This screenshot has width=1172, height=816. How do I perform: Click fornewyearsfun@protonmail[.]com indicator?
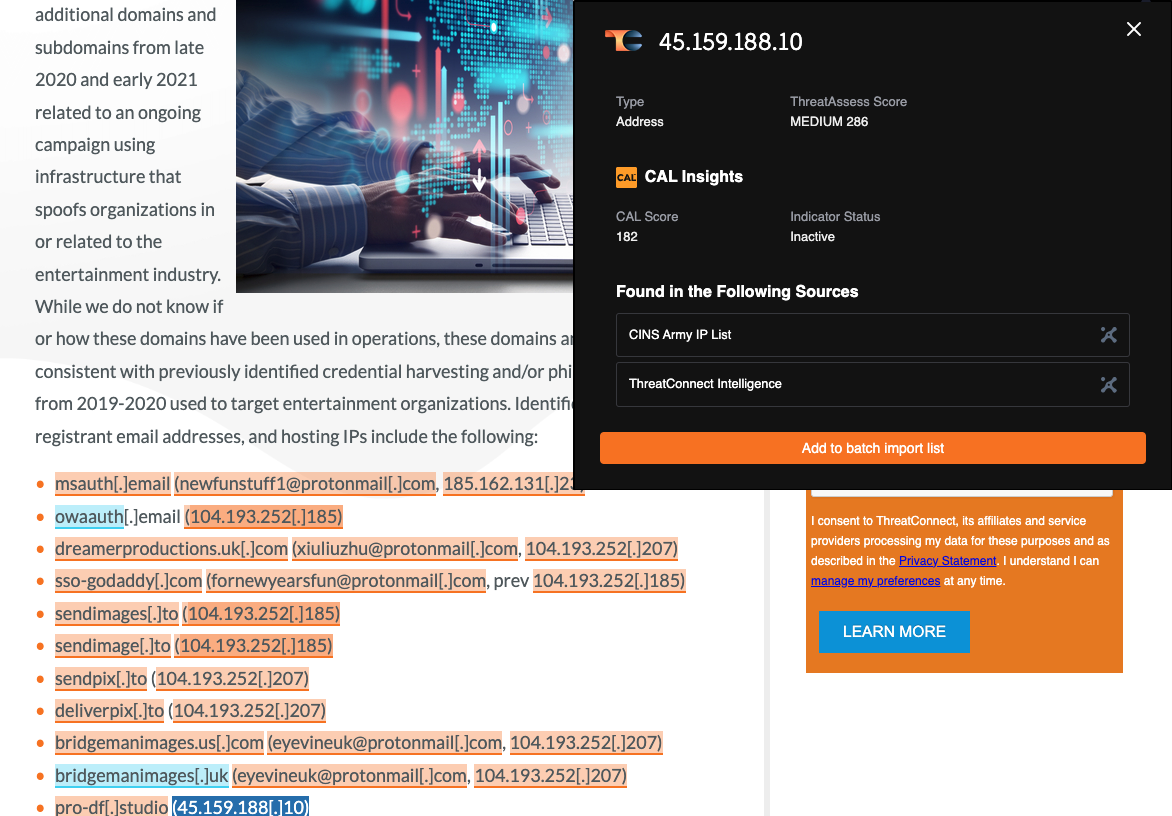click(x=346, y=581)
